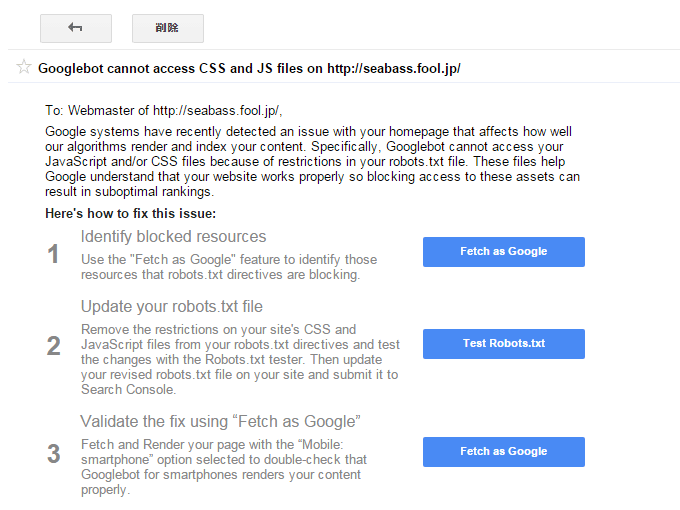Click the large step number 2

(x=54, y=346)
